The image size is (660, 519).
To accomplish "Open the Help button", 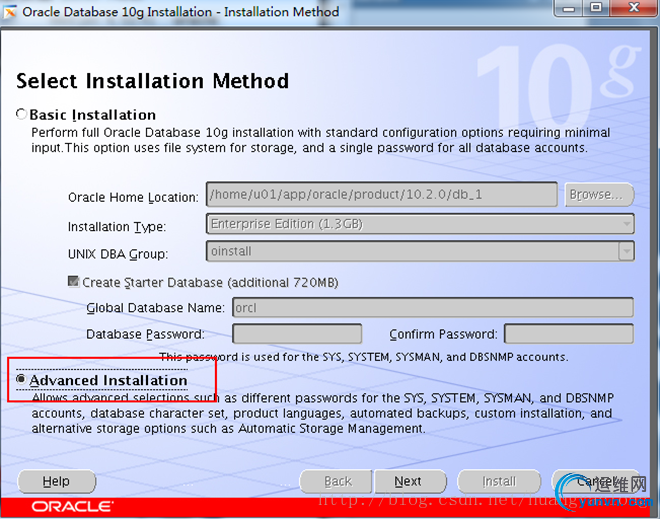I will (56, 481).
